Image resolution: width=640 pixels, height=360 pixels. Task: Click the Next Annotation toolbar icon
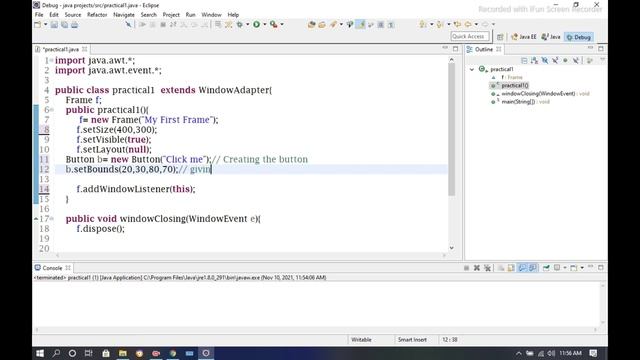[423, 25]
